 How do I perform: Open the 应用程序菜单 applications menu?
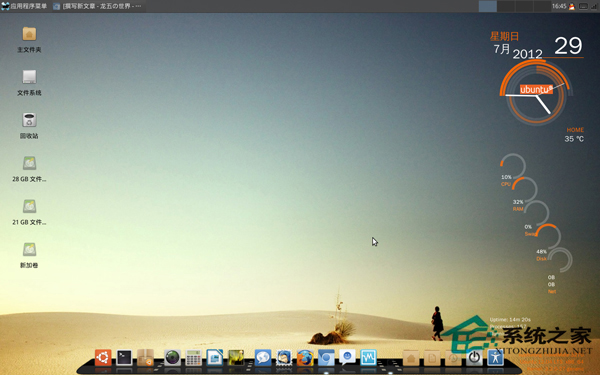[24, 6]
